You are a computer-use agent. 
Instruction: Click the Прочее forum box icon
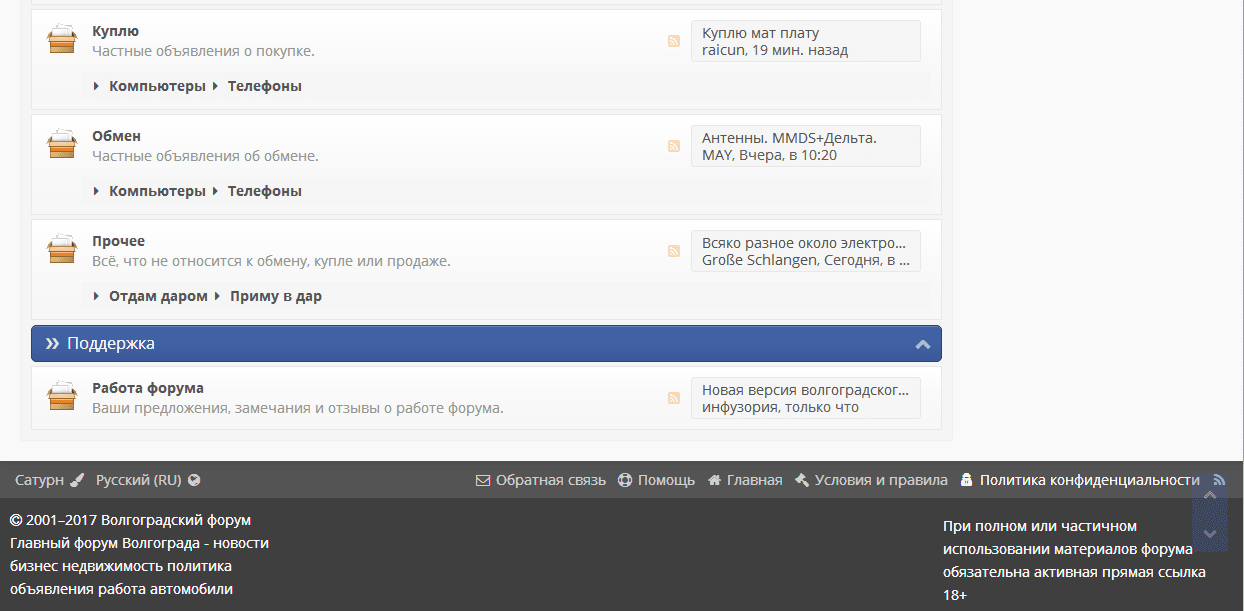[62, 250]
